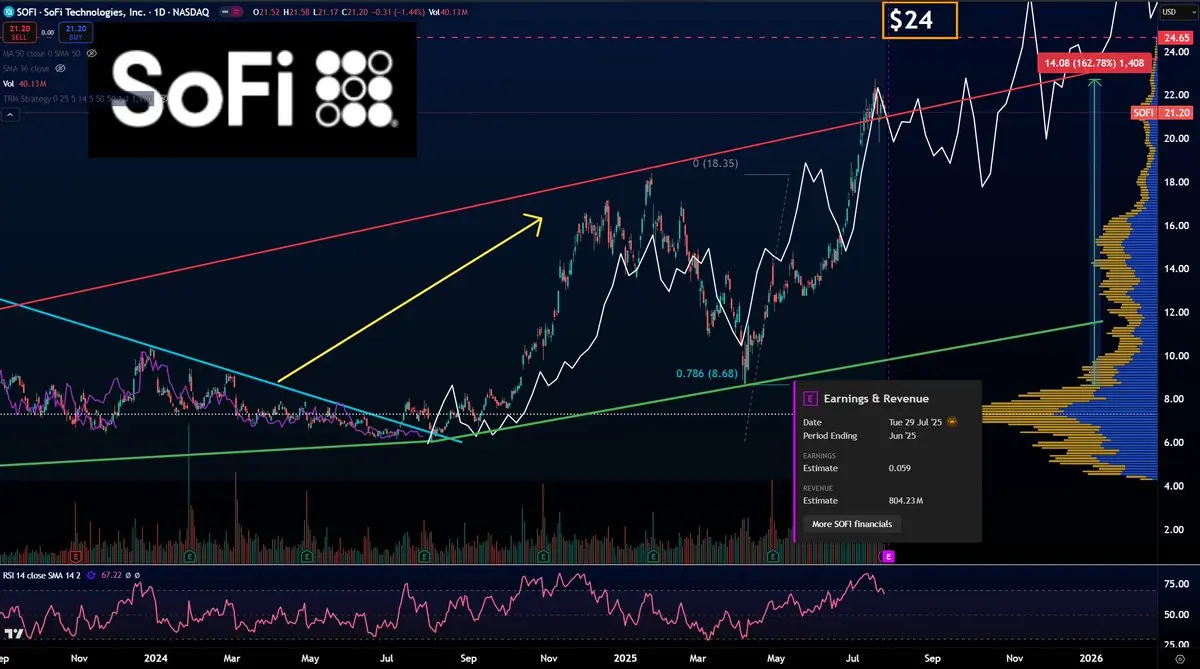
Task: Click the Period Ending Jun '25 value
Action: [x=900, y=435]
